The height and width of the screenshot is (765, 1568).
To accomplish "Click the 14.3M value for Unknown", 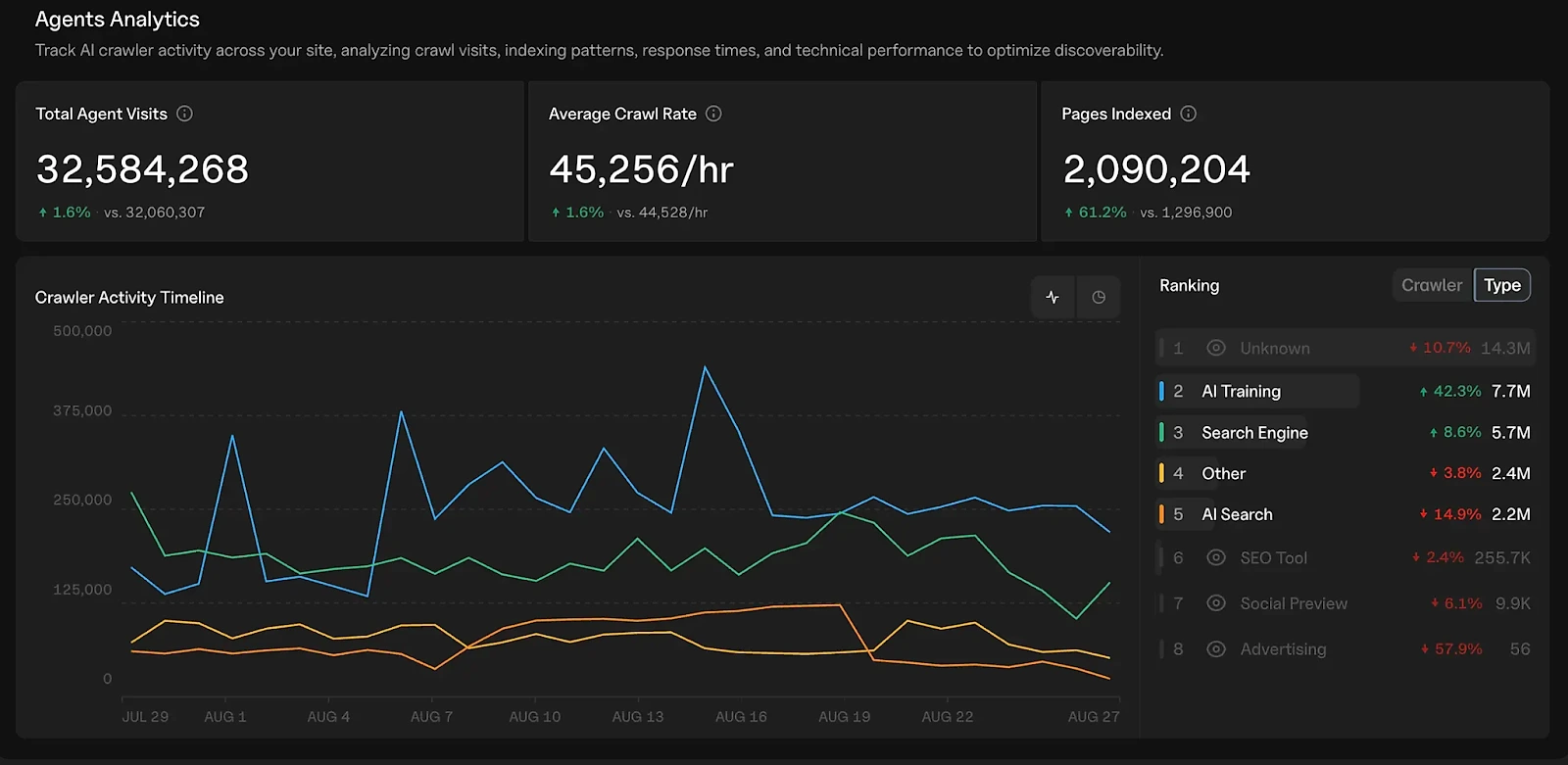I will coord(1505,348).
